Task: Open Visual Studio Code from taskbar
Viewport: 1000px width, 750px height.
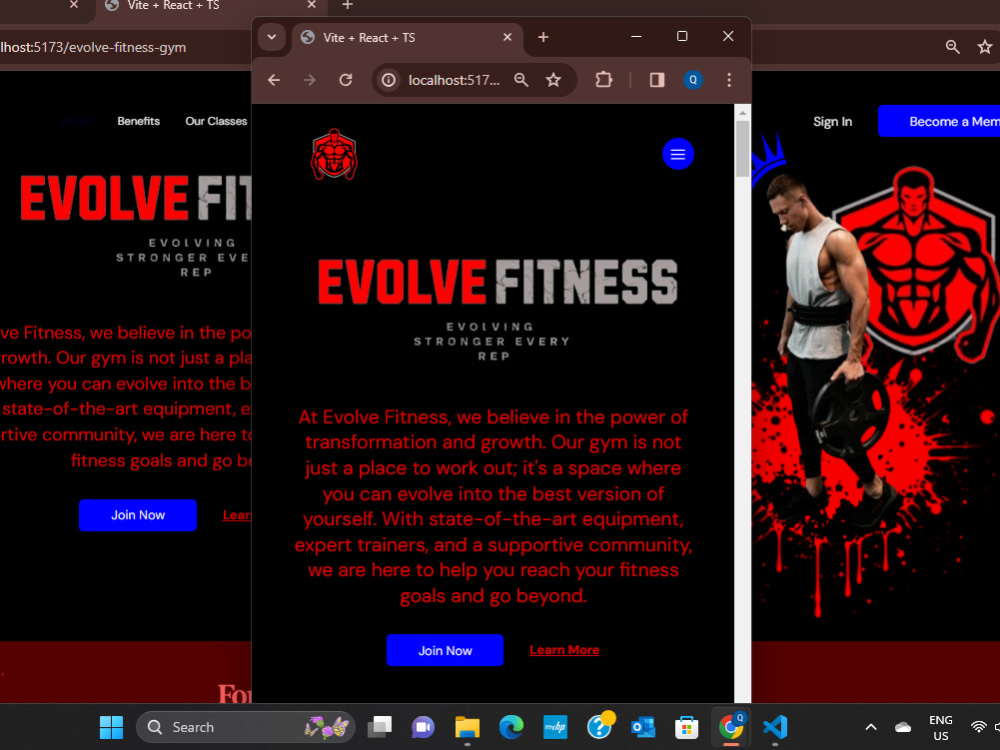Action: [x=775, y=727]
